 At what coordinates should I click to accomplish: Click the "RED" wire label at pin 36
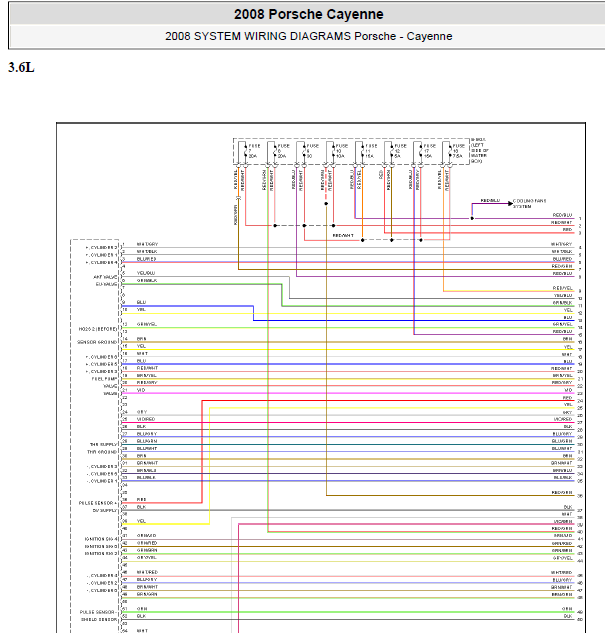pyautogui.click(x=141, y=500)
